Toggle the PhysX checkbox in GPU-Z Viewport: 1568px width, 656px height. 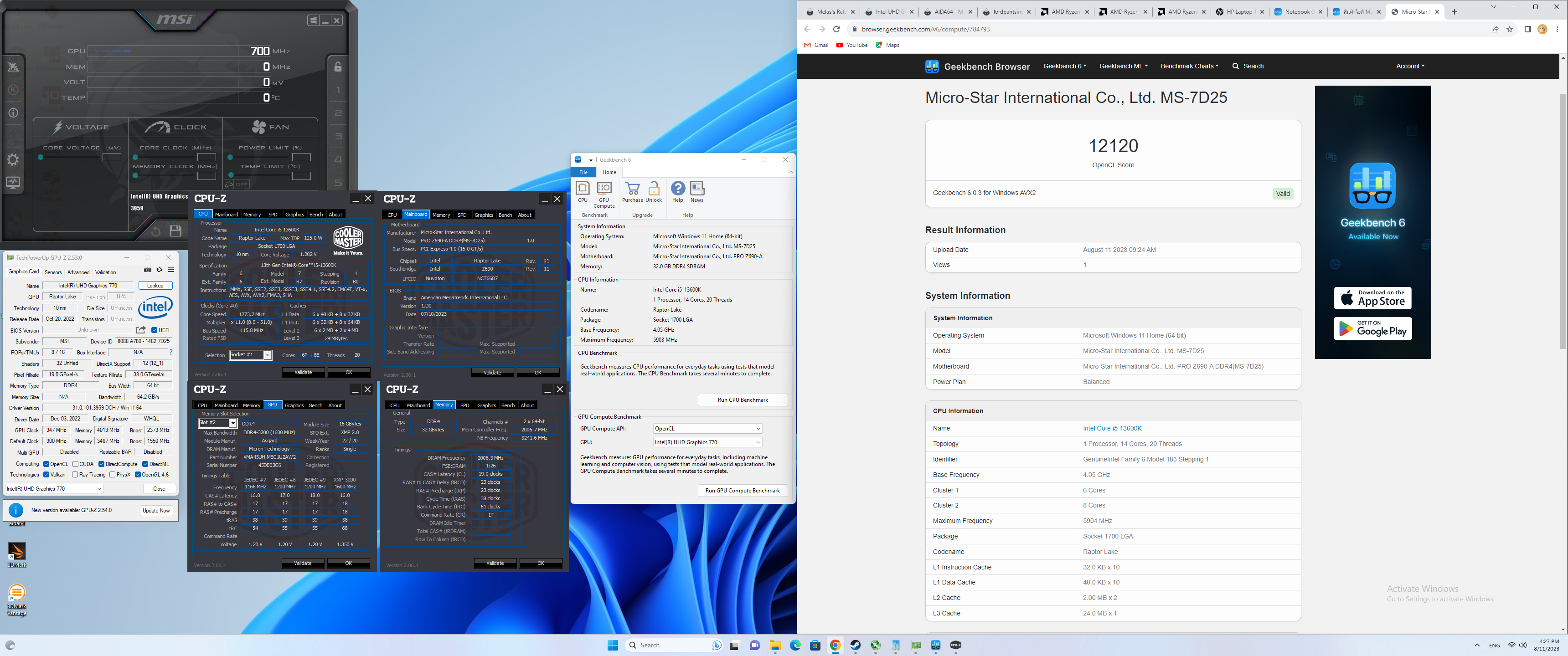click(x=112, y=475)
